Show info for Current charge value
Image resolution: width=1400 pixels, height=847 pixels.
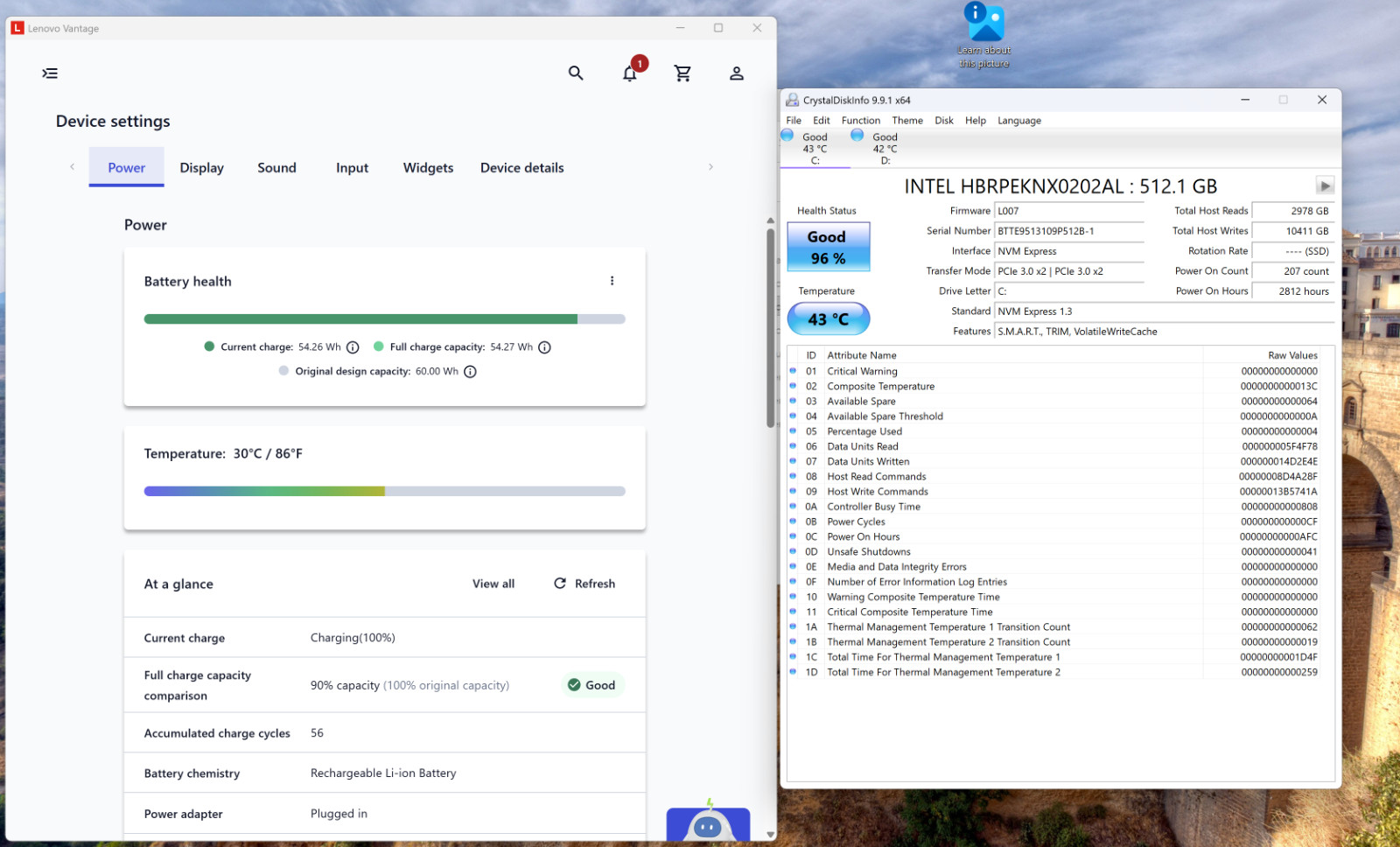[353, 347]
